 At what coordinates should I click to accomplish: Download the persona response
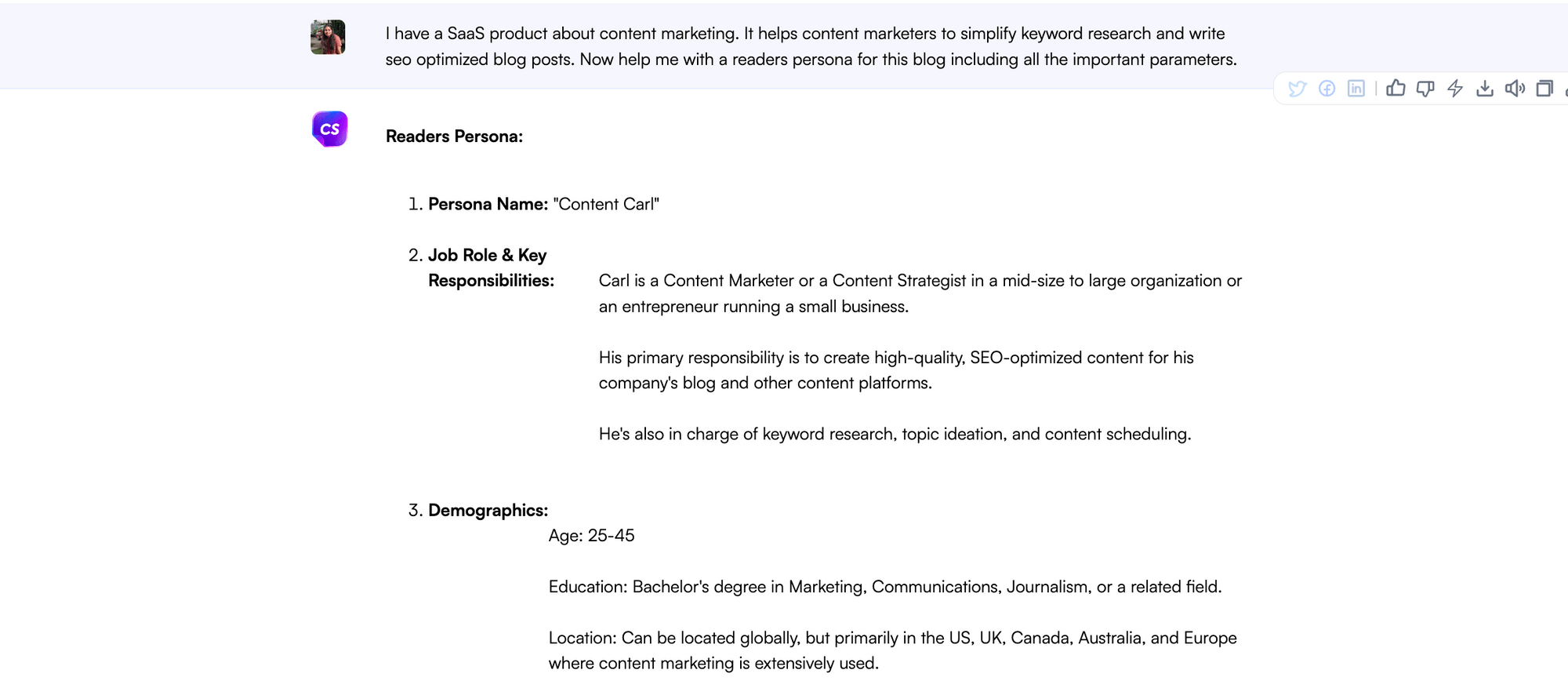1485,88
